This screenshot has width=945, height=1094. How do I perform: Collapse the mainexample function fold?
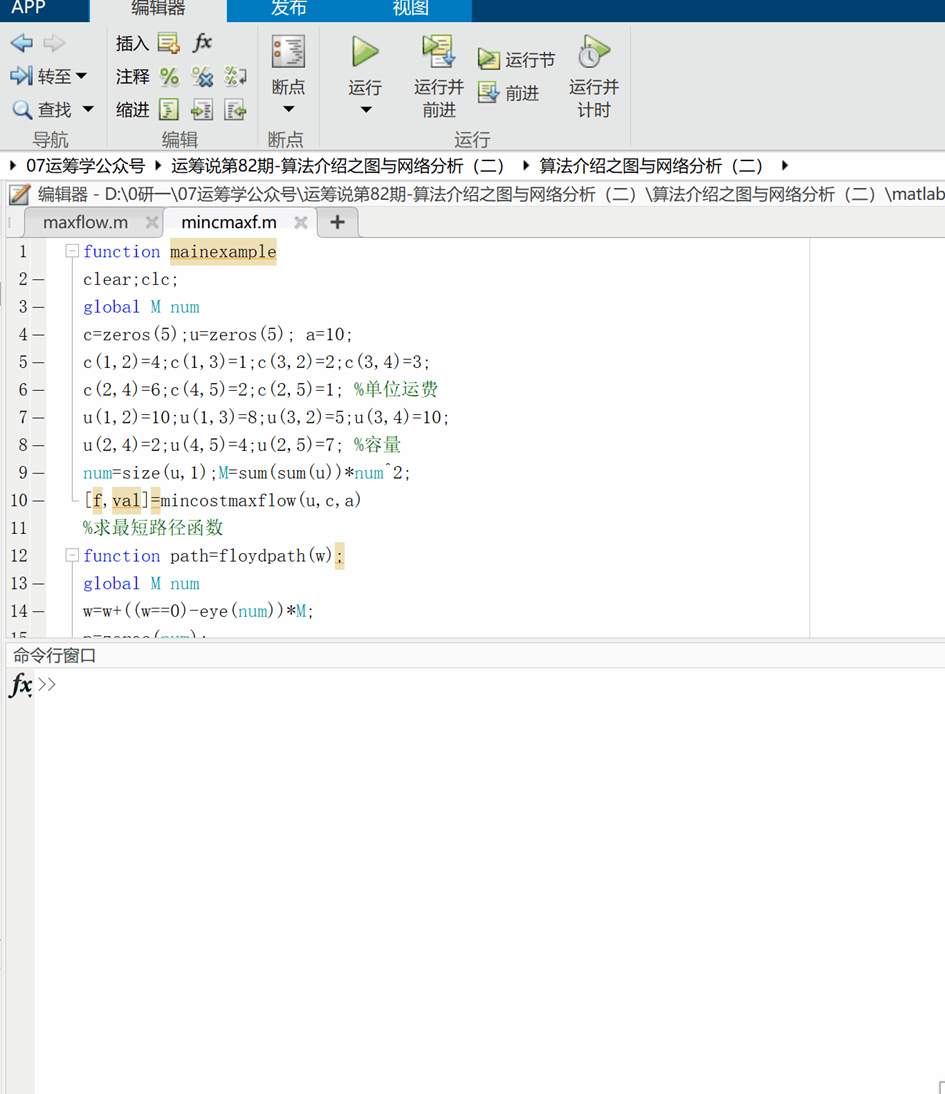point(72,250)
